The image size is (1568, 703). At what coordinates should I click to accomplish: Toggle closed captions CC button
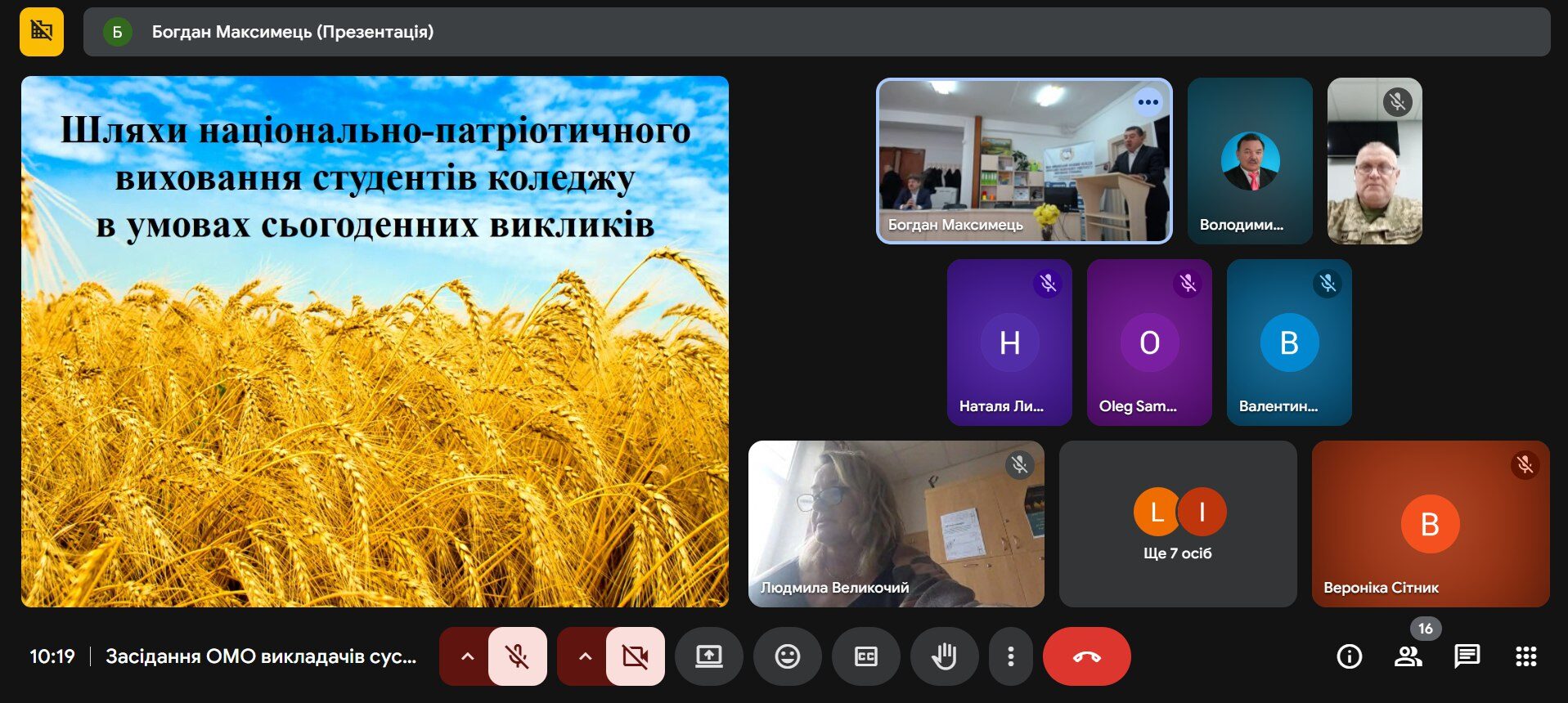[865, 656]
